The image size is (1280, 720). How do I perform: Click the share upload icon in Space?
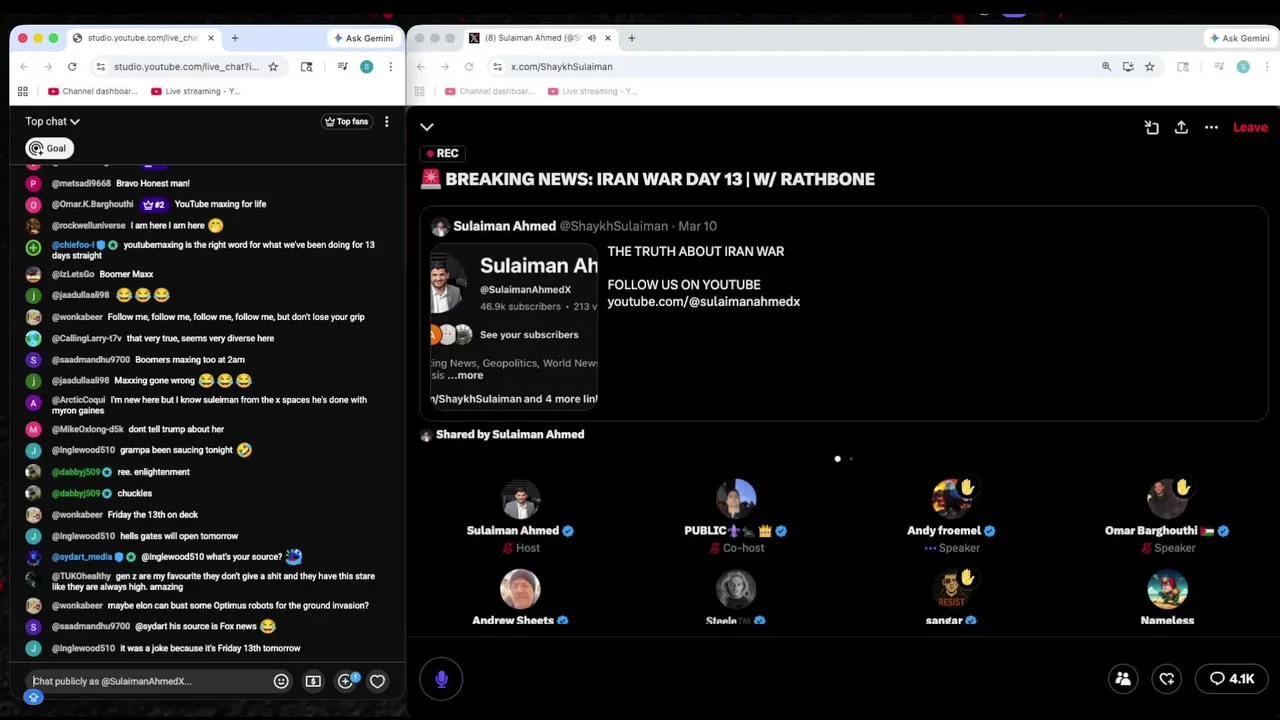tap(1181, 127)
